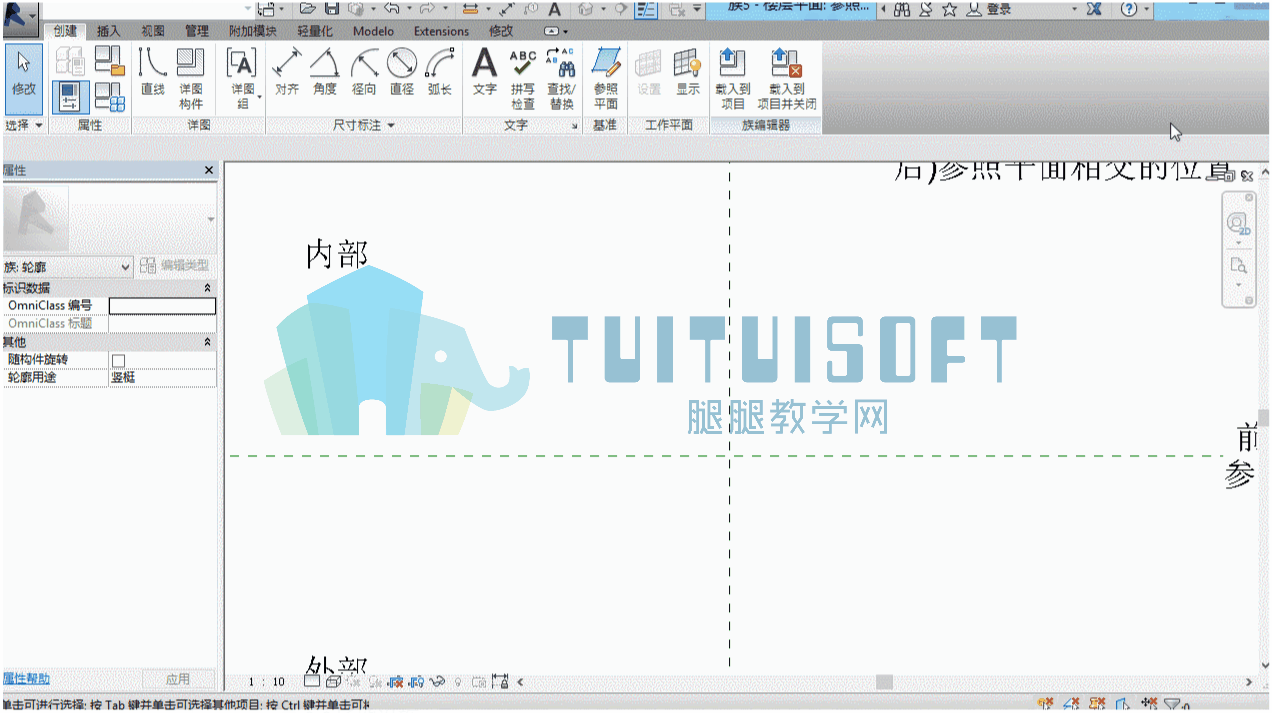Choose the 直径 diameter dimension tool
This screenshot has height=713, width=1272.
(402, 72)
